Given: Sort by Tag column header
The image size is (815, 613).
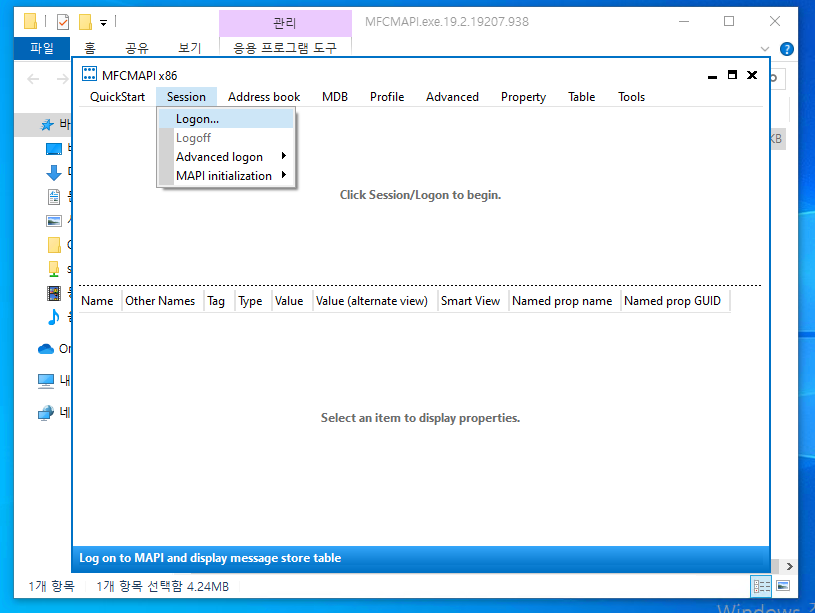Looking at the screenshot, I should coord(219,301).
